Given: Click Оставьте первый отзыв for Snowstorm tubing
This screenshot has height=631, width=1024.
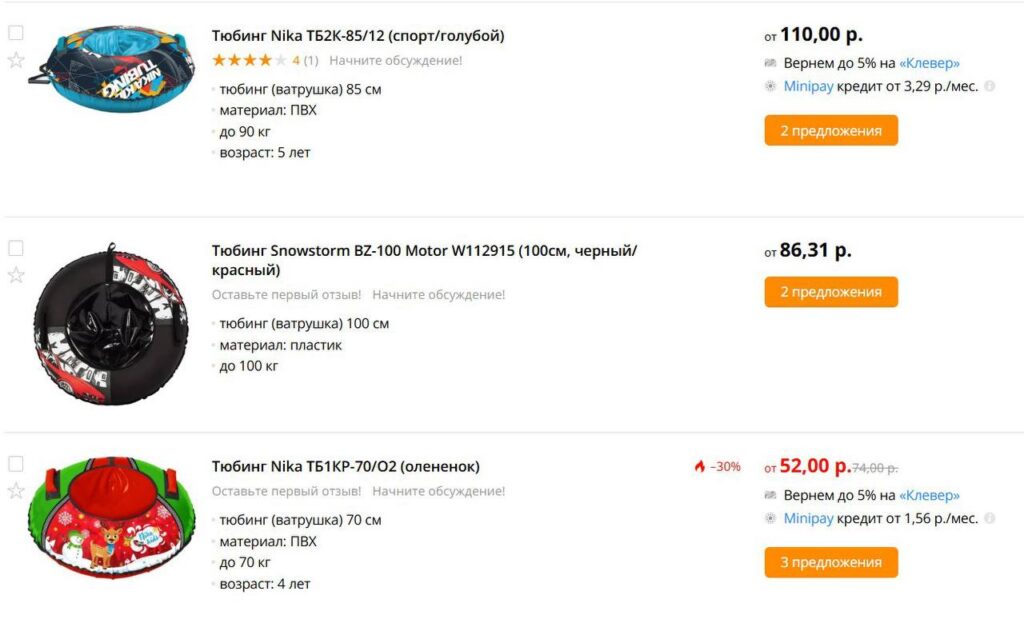Looking at the screenshot, I should [x=286, y=295].
